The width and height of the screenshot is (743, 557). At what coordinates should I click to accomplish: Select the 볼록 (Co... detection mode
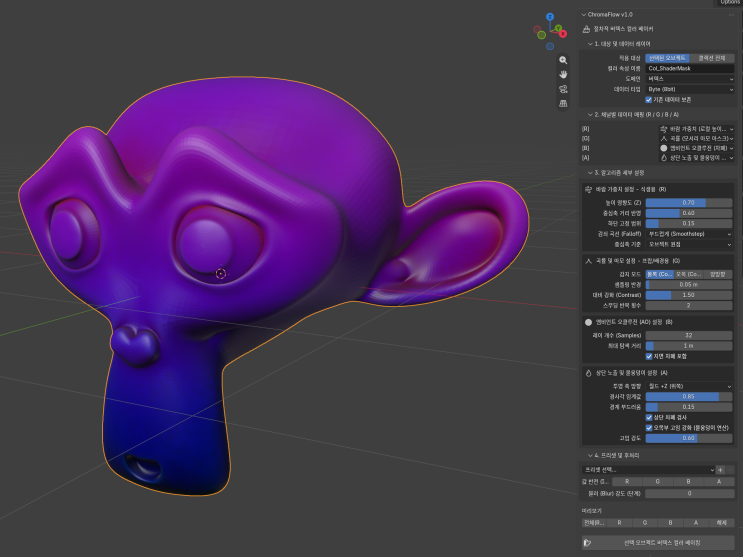click(660, 274)
